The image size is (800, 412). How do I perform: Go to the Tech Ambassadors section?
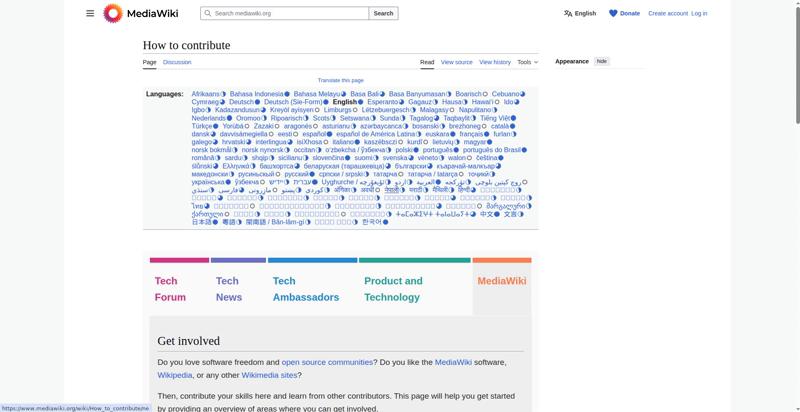[x=305, y=289]
